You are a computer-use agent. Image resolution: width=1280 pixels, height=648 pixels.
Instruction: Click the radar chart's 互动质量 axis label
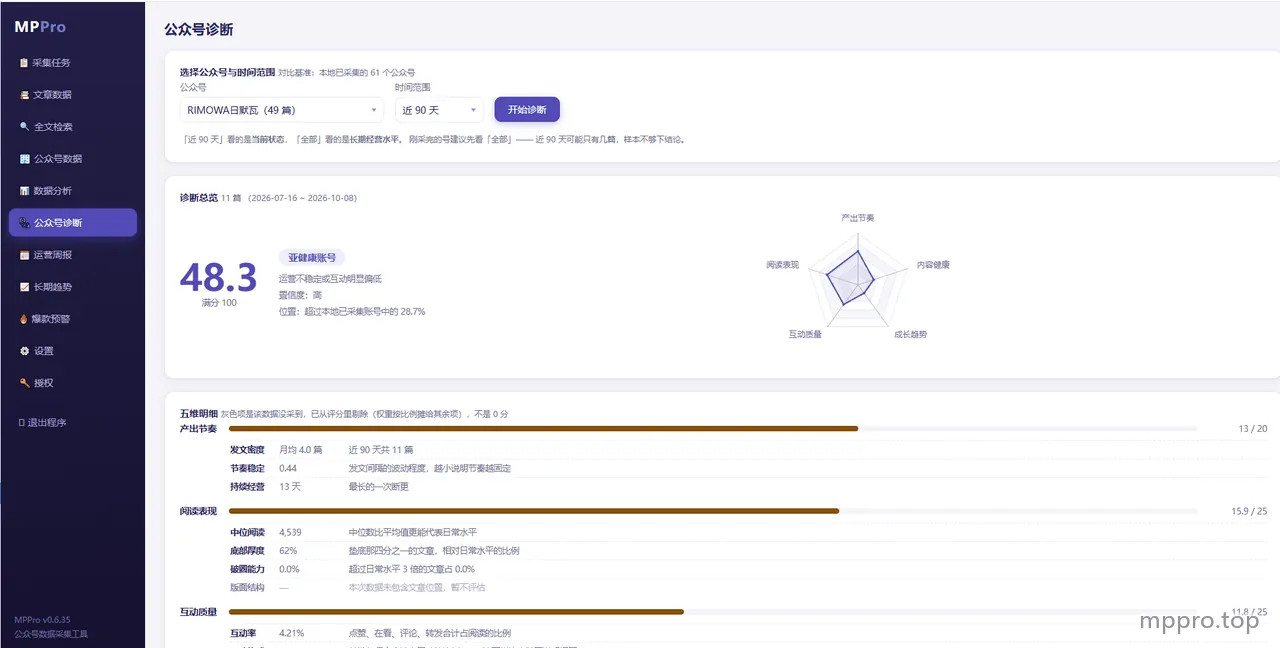pos(805,334)
